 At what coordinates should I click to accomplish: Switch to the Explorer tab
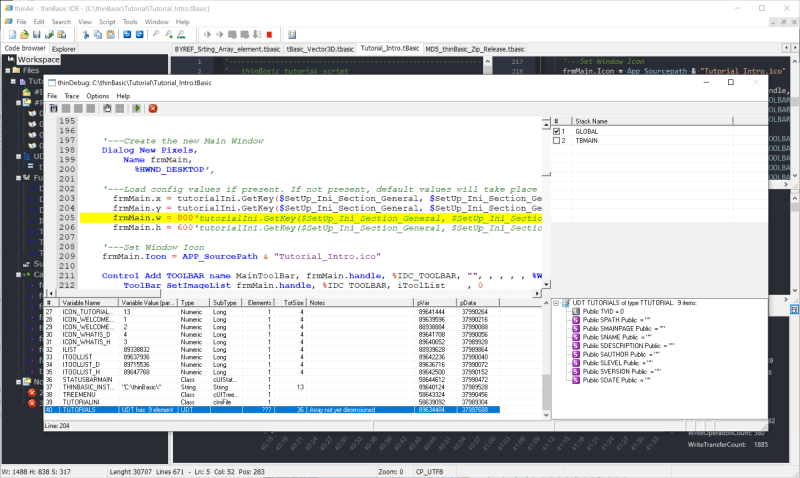64,49
